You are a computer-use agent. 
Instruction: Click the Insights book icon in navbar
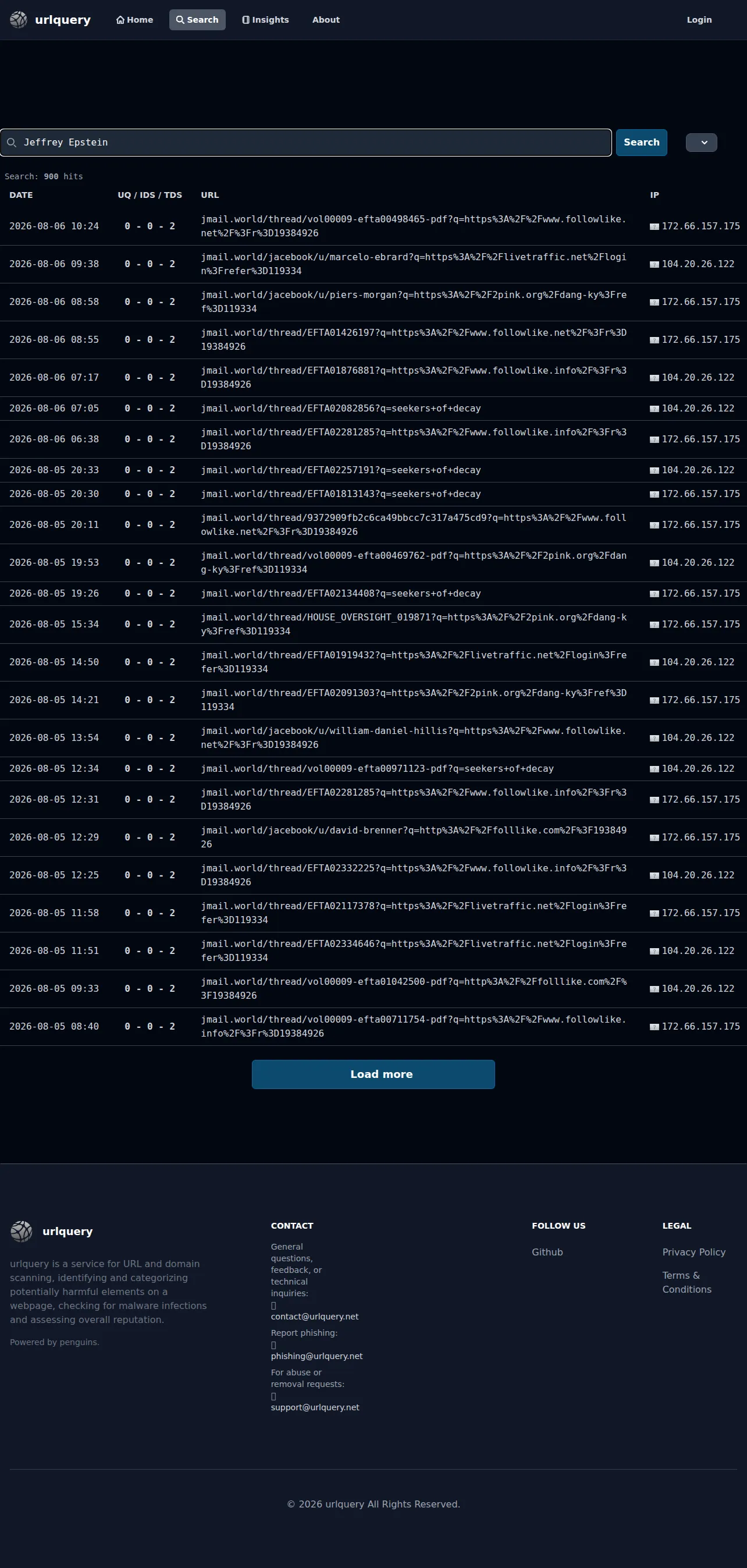click(246, 20)
